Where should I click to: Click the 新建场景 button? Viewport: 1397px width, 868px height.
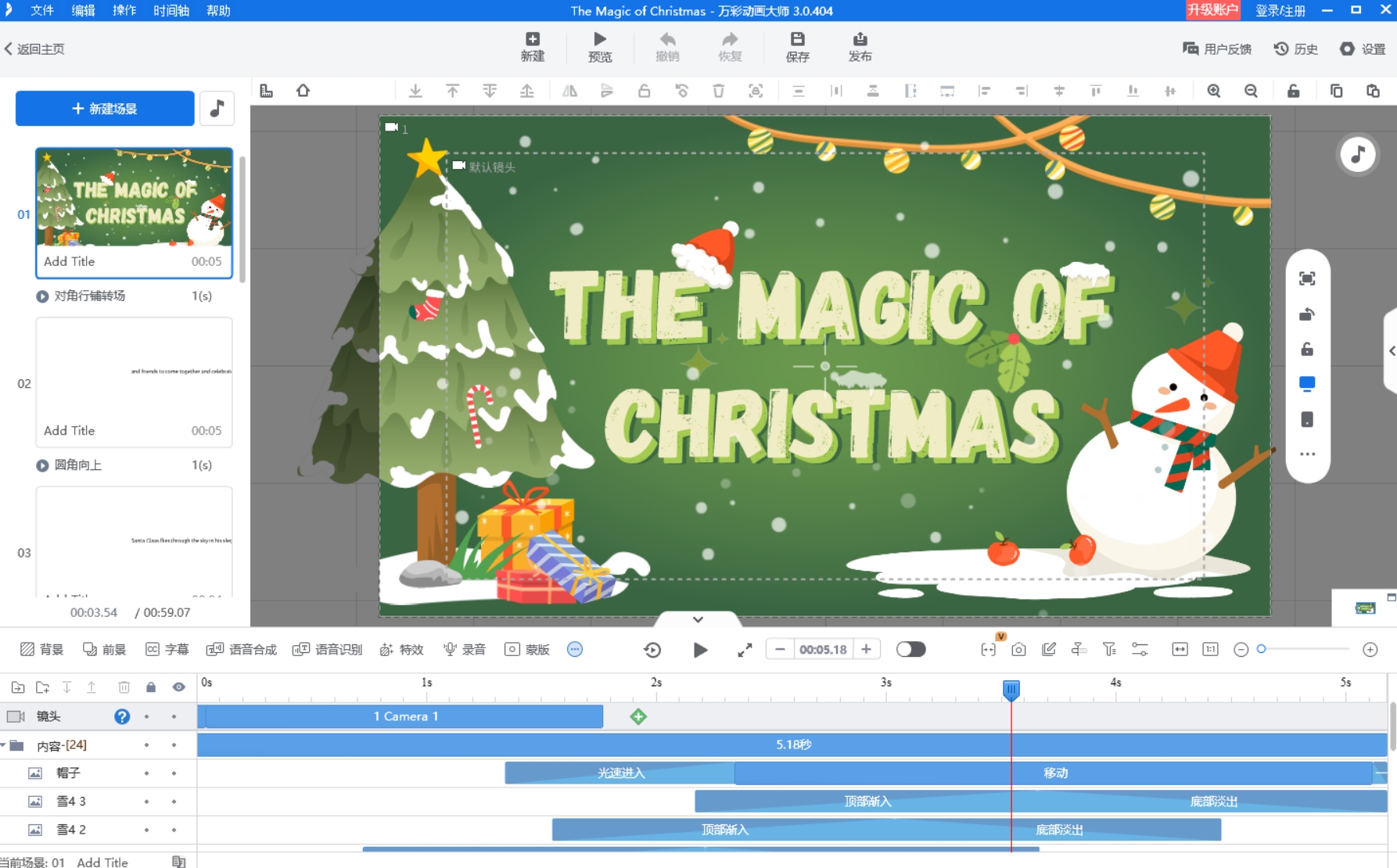105,108
